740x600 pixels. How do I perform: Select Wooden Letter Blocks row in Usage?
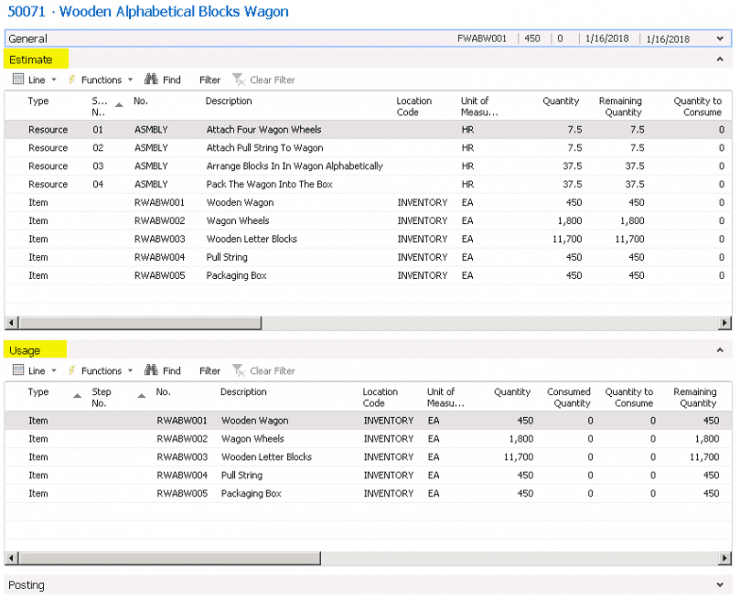266,457
